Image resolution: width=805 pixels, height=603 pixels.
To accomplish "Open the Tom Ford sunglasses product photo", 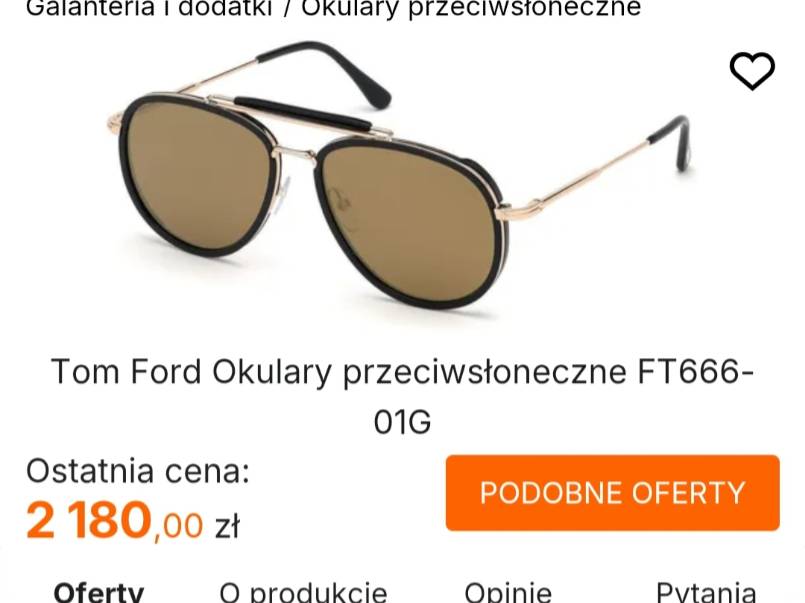I will [x=400, y=174].
